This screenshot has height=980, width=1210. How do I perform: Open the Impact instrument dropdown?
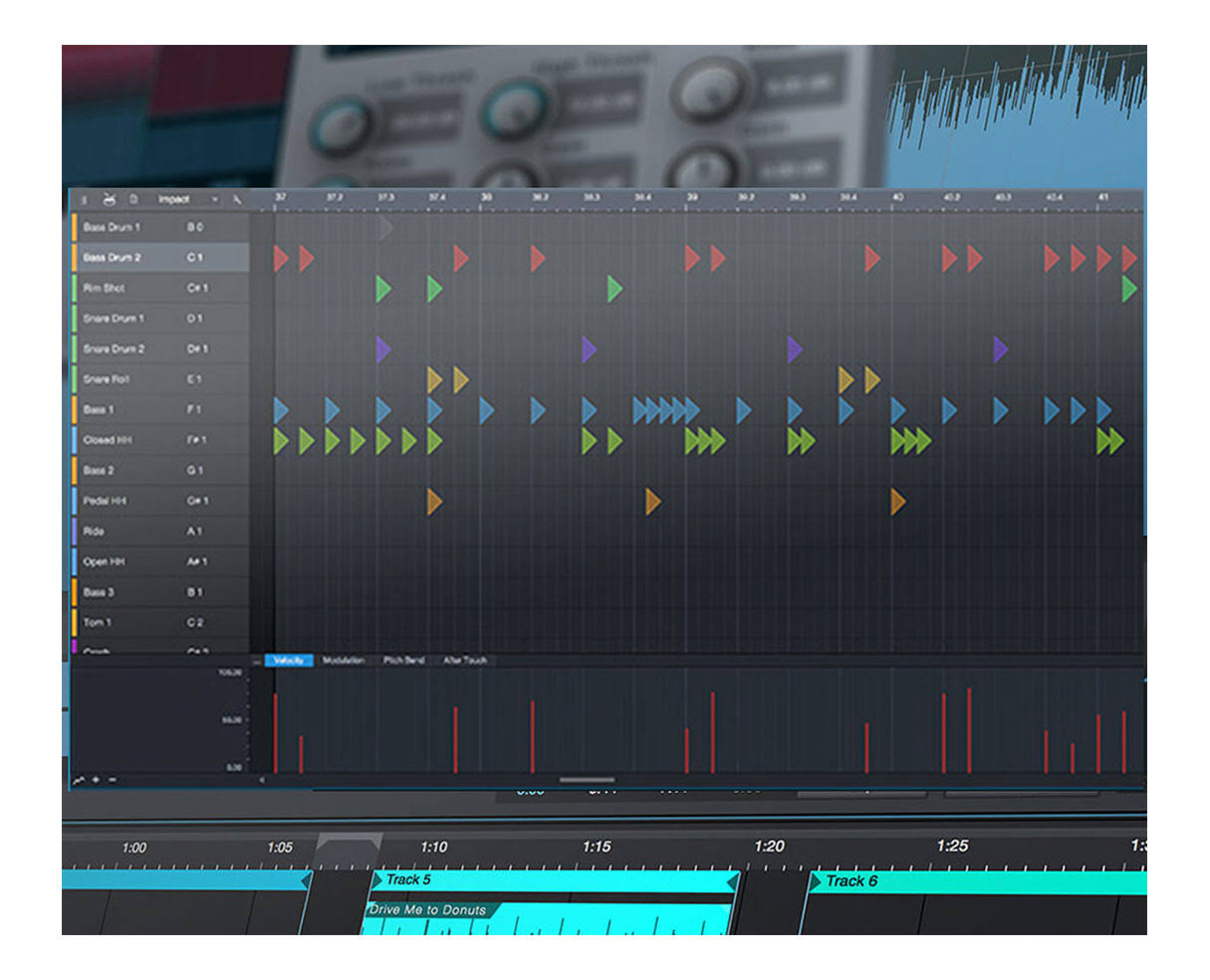click(186, 199)
